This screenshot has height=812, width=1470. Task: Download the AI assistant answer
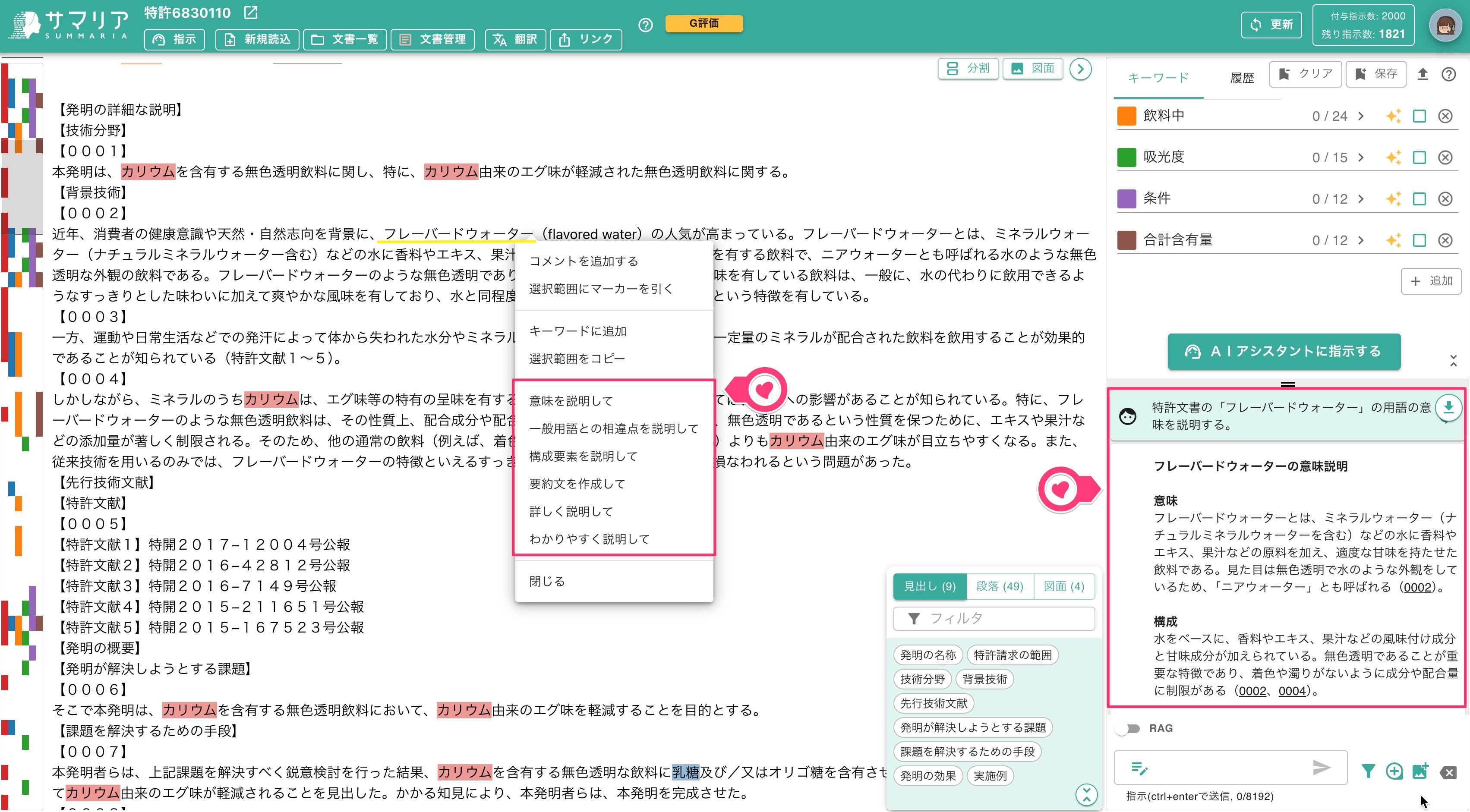point(1448,407)
